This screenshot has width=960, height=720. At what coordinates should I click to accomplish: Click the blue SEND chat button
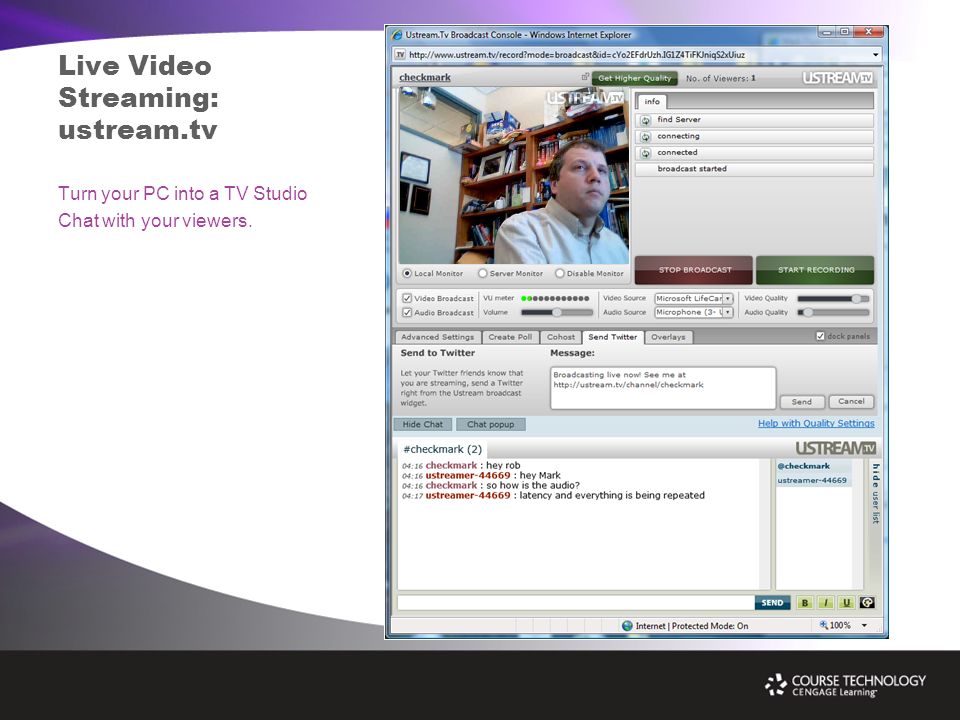772,603
